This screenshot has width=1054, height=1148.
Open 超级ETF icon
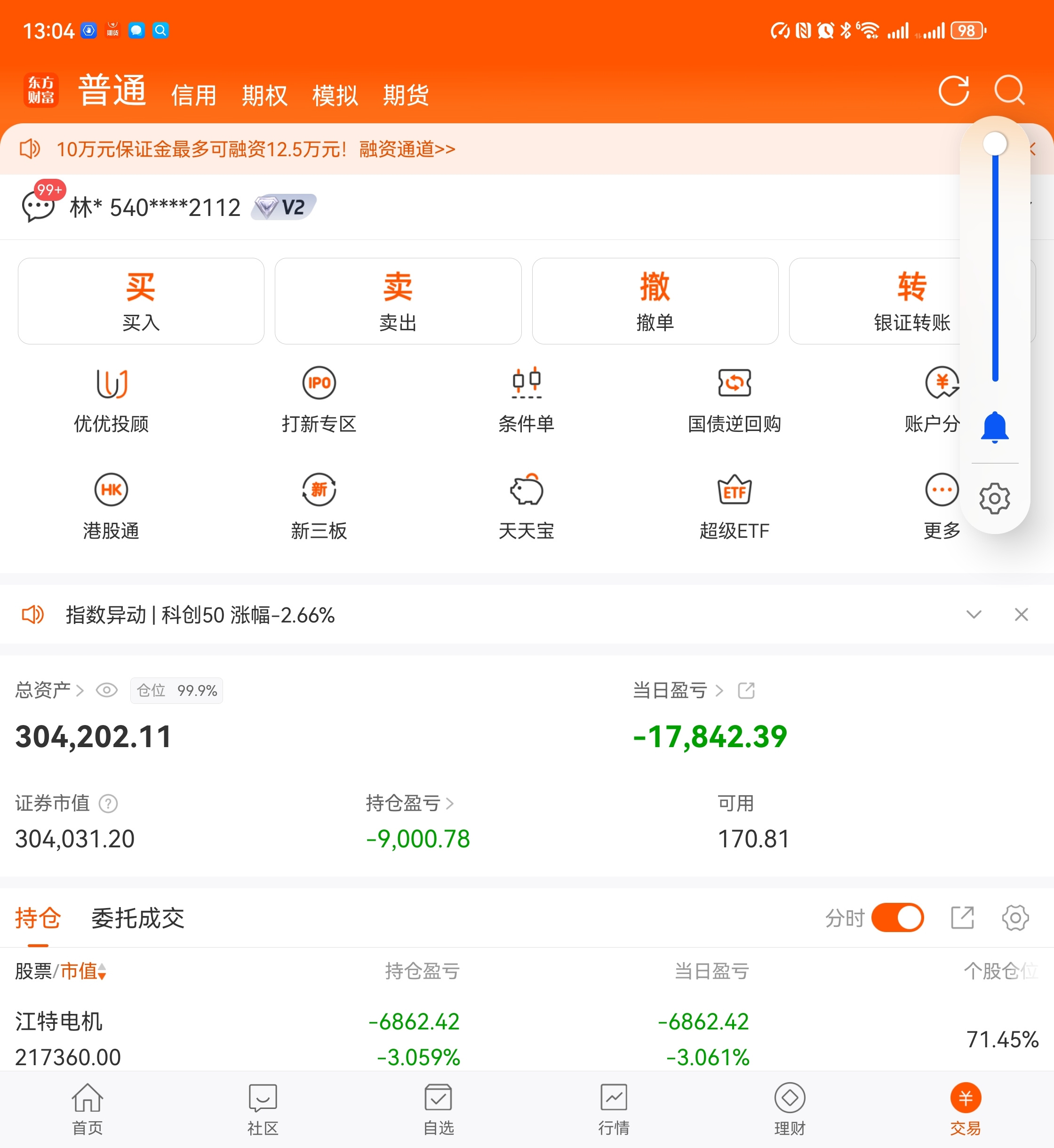tap(734, 490)
